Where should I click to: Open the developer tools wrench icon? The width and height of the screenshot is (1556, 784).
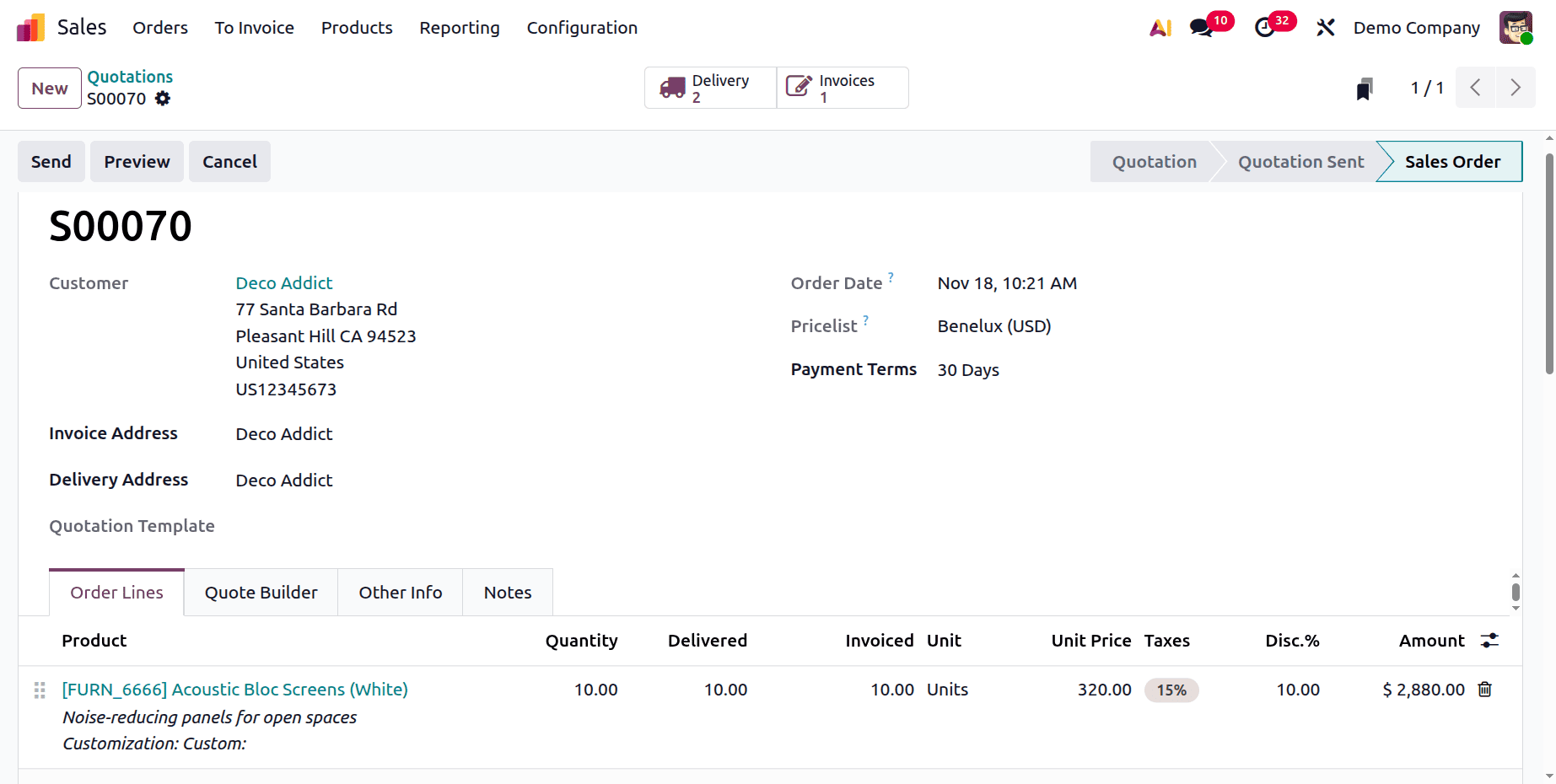[x=1325, y=27]
